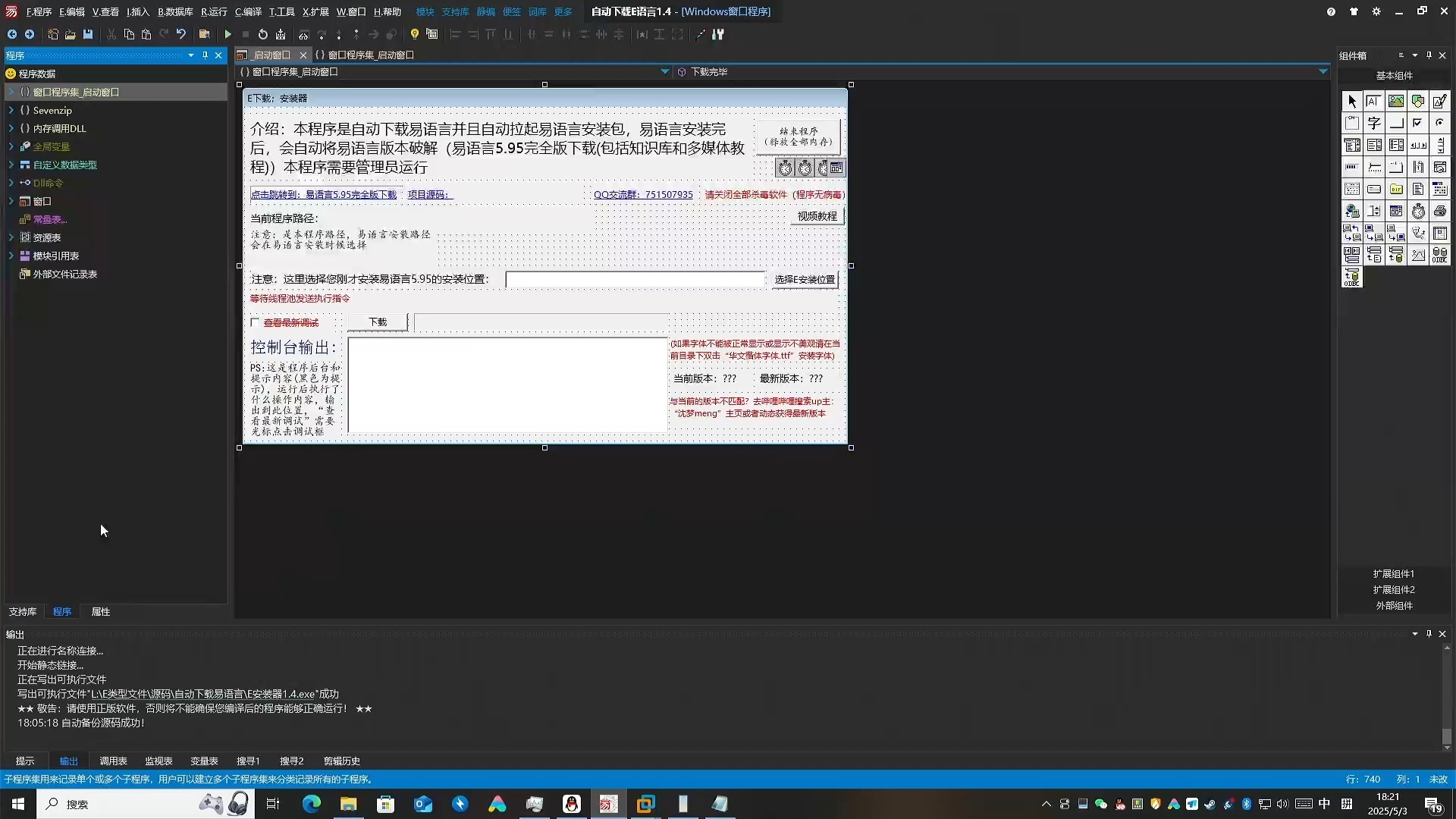
Task: Select the progress bar component in toolbox
Action: [1352, 167]
